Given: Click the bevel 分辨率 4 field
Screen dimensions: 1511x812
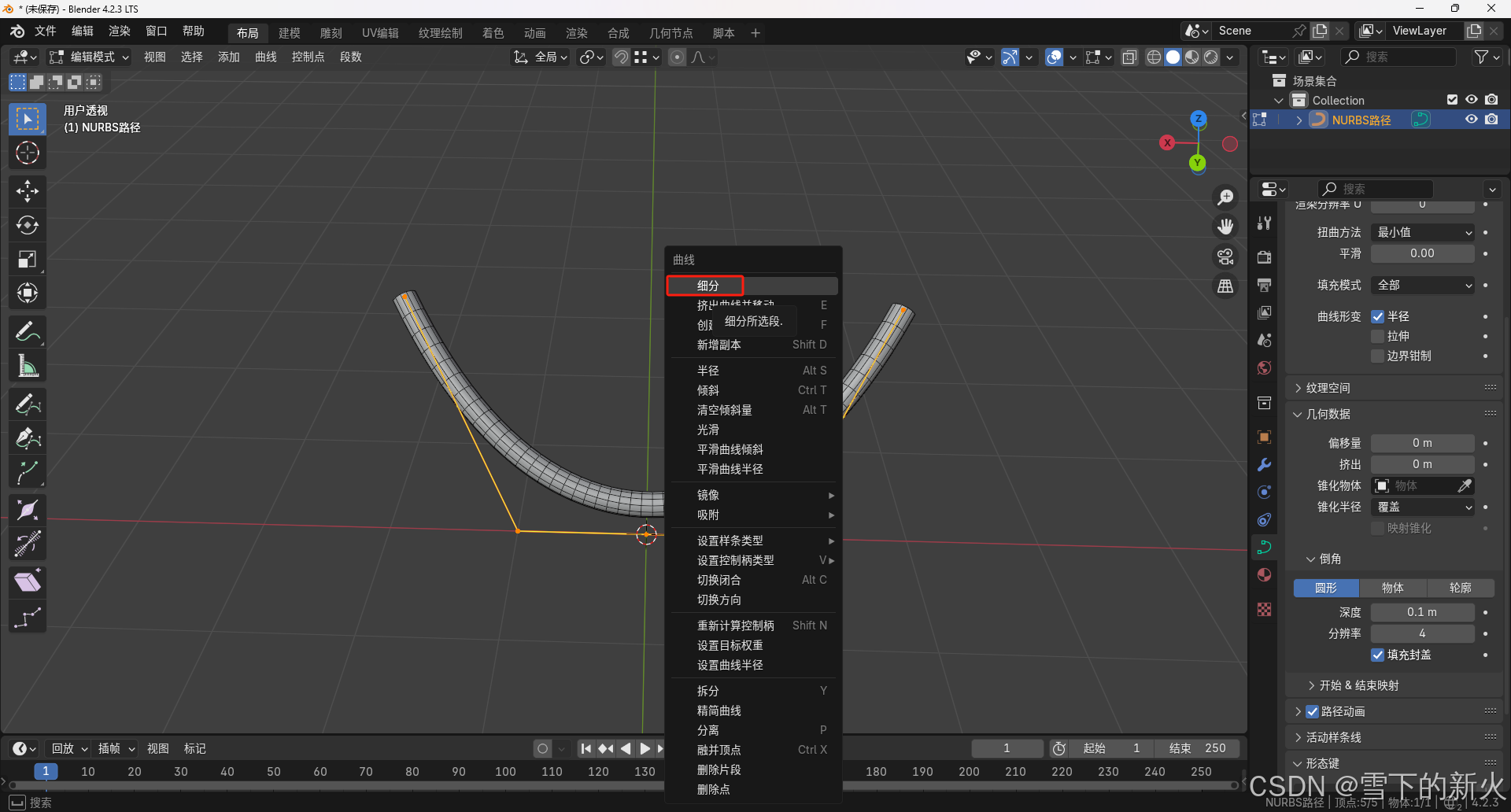Looking at the screenshot, I should click(x=1422, y=633).
